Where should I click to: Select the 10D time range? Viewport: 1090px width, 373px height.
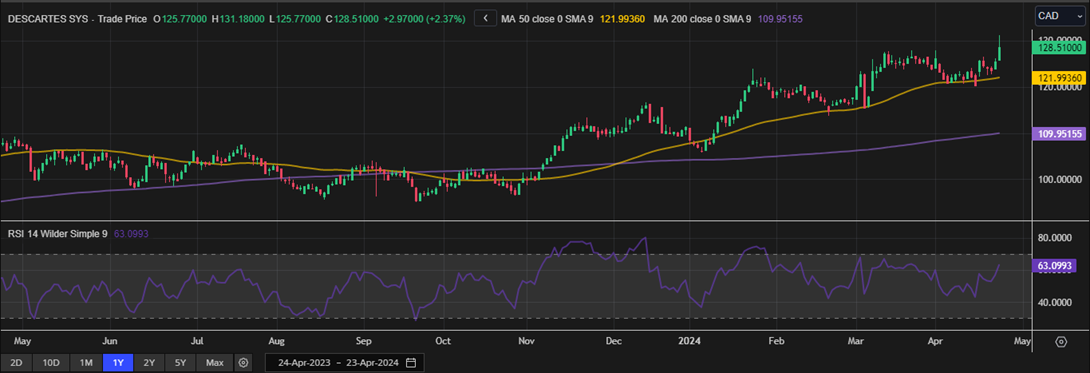tap(51, 363)
